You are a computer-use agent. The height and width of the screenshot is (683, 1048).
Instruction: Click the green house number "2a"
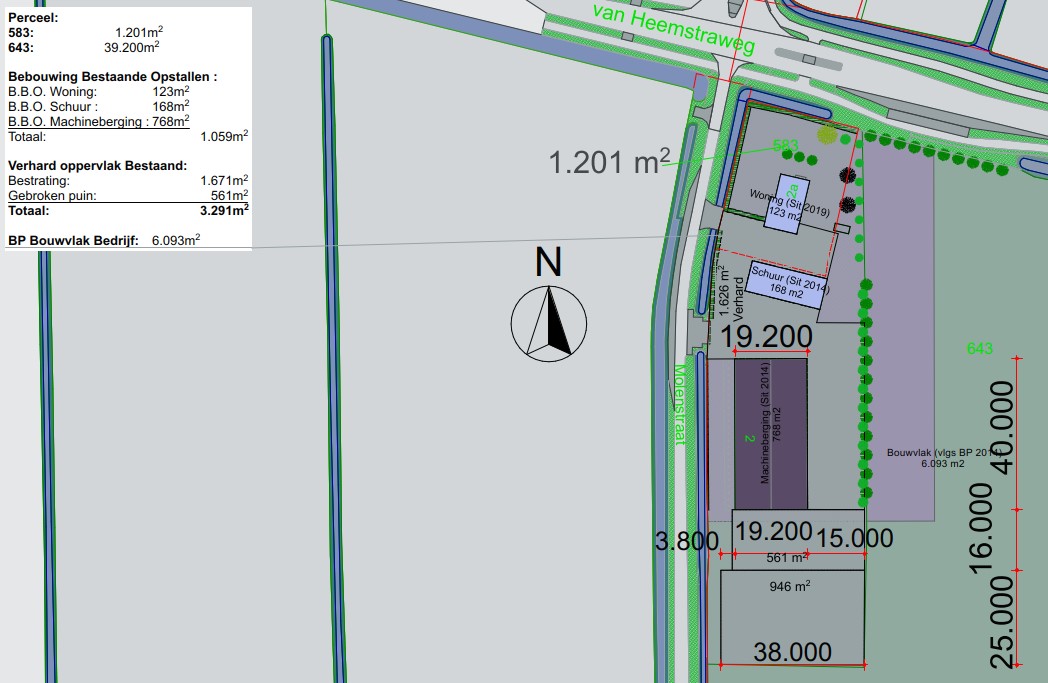pyautogui.click(x=793, y=192)
